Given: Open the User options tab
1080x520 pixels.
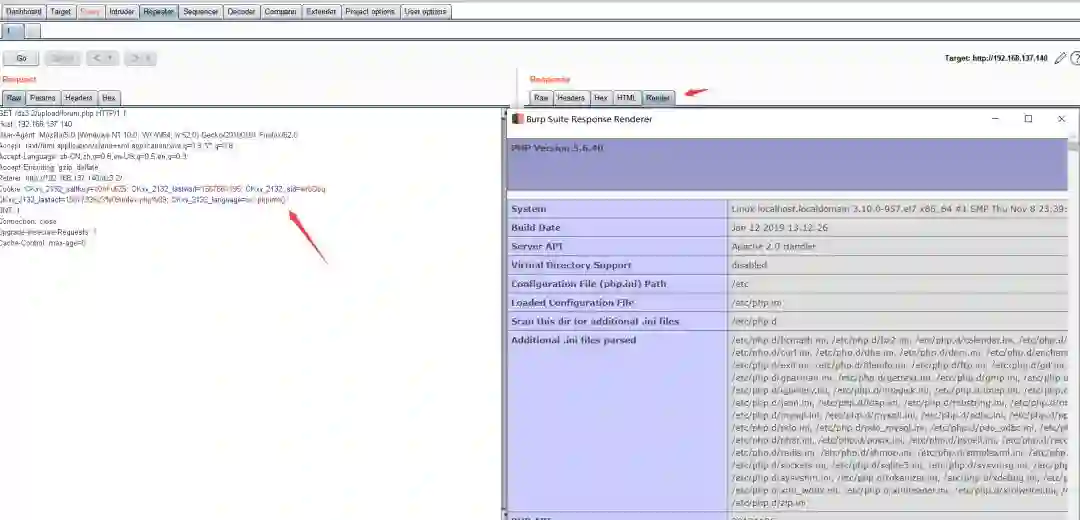Looking at the screenshot, I should 426,12.
